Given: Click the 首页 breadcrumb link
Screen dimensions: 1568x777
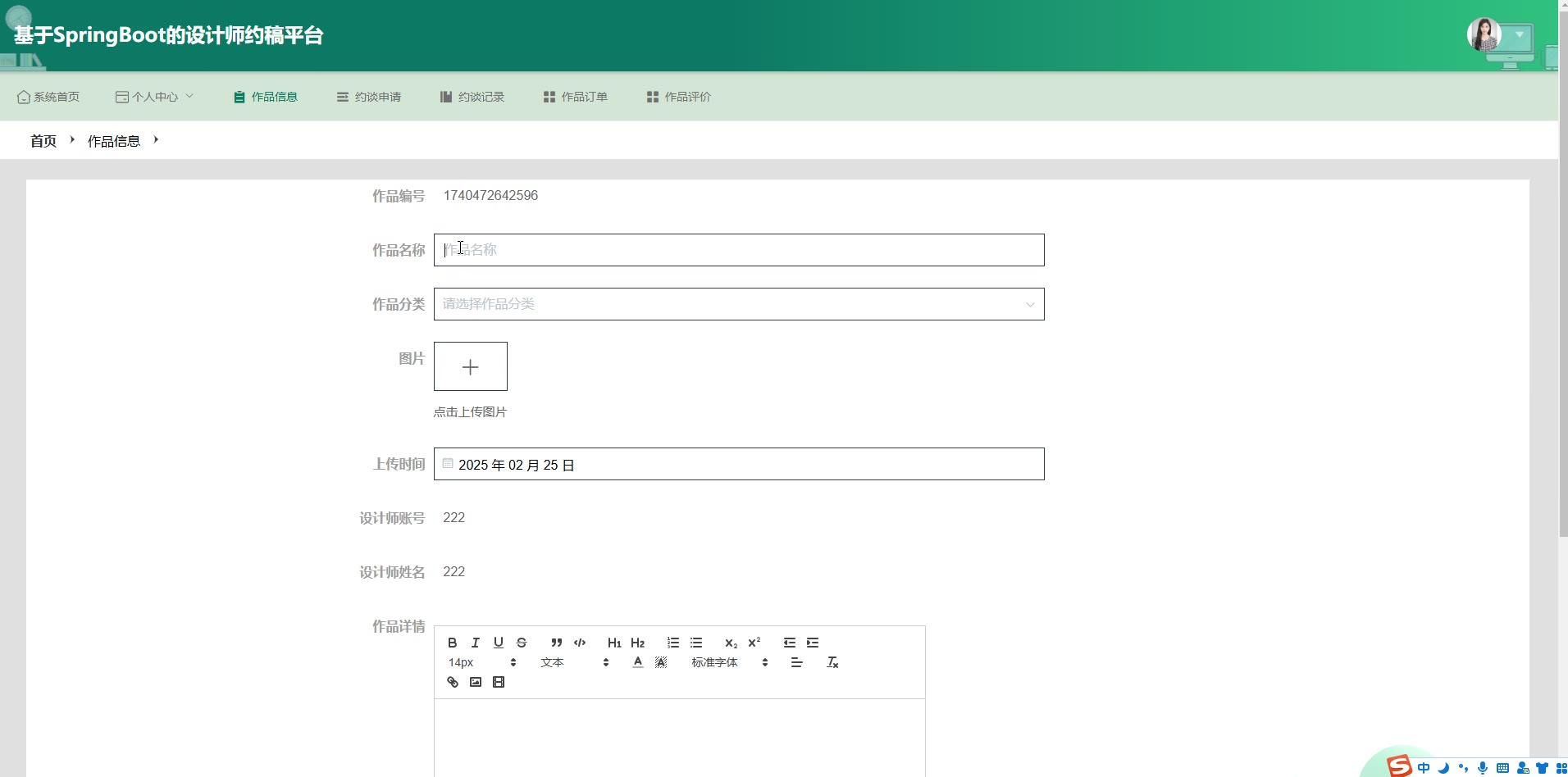Looking at the screenshot, I should pos(43,141).
